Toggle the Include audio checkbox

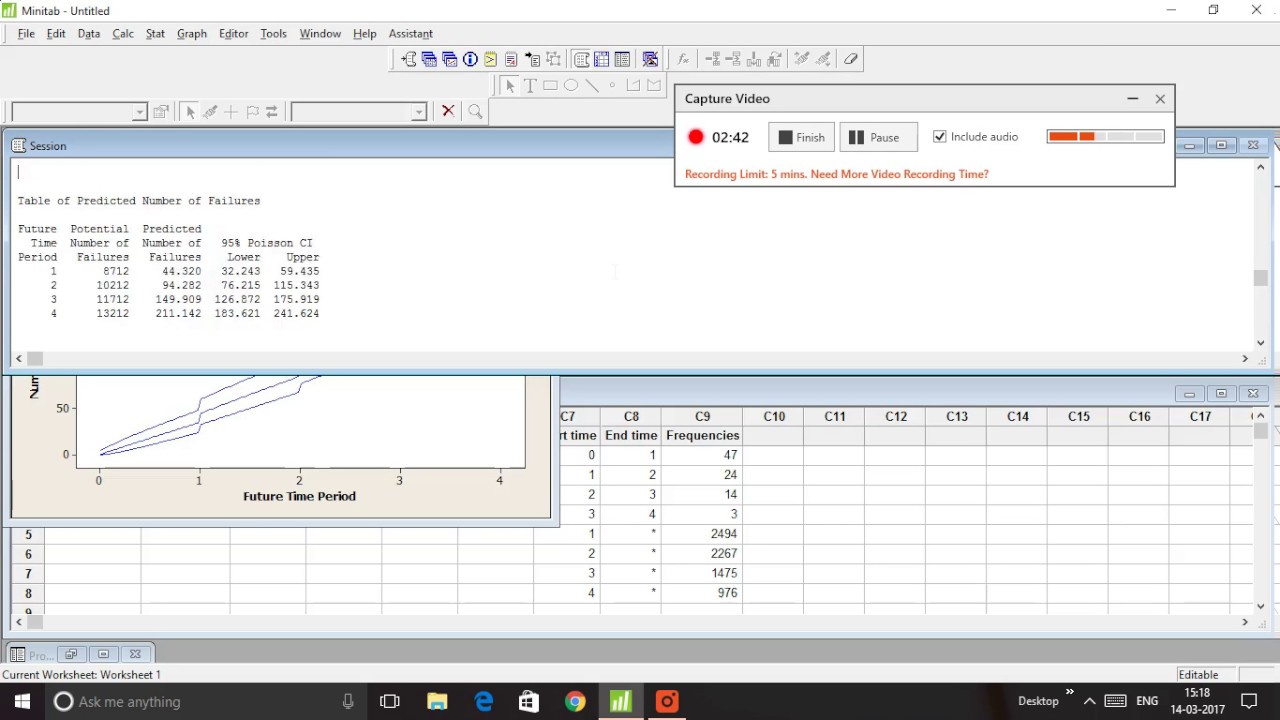point(940,137)
